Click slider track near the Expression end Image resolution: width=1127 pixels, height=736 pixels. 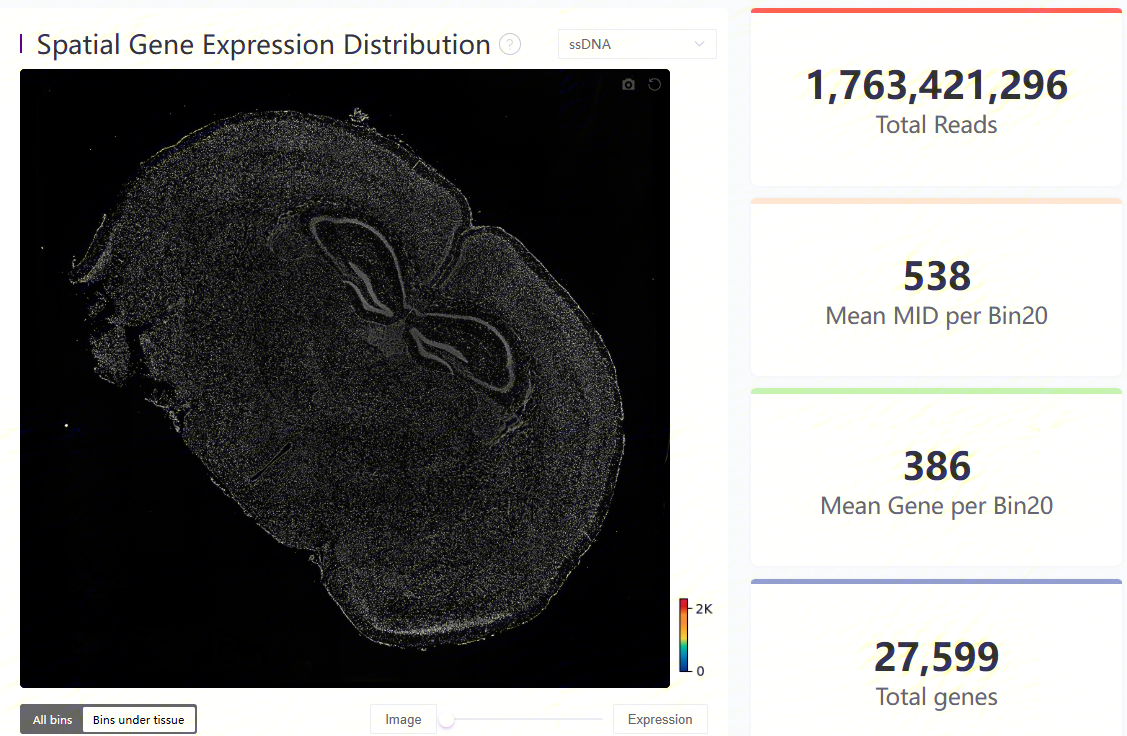pos(593,719)
